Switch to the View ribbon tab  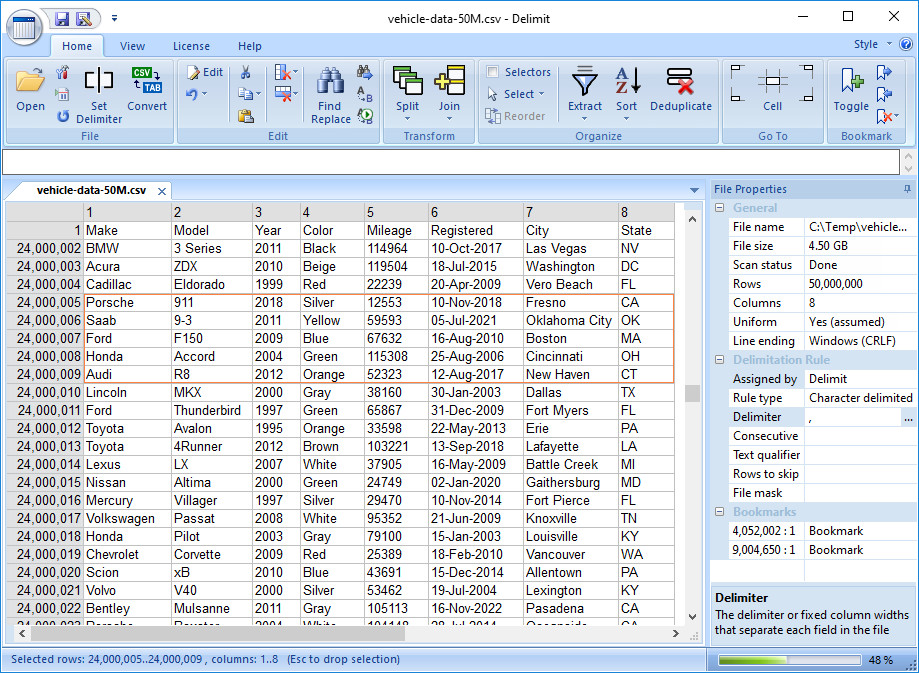132,46
